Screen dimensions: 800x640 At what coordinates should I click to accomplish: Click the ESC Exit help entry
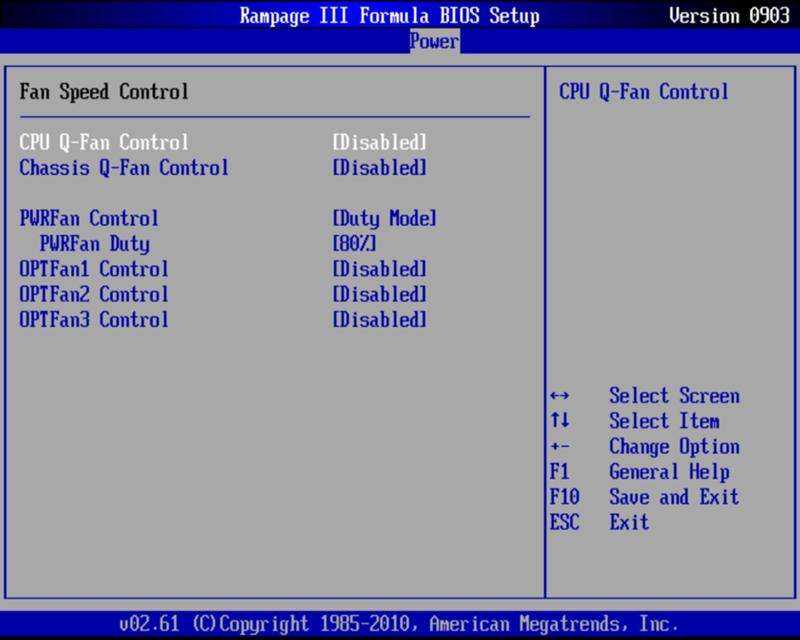coord(630,522)
